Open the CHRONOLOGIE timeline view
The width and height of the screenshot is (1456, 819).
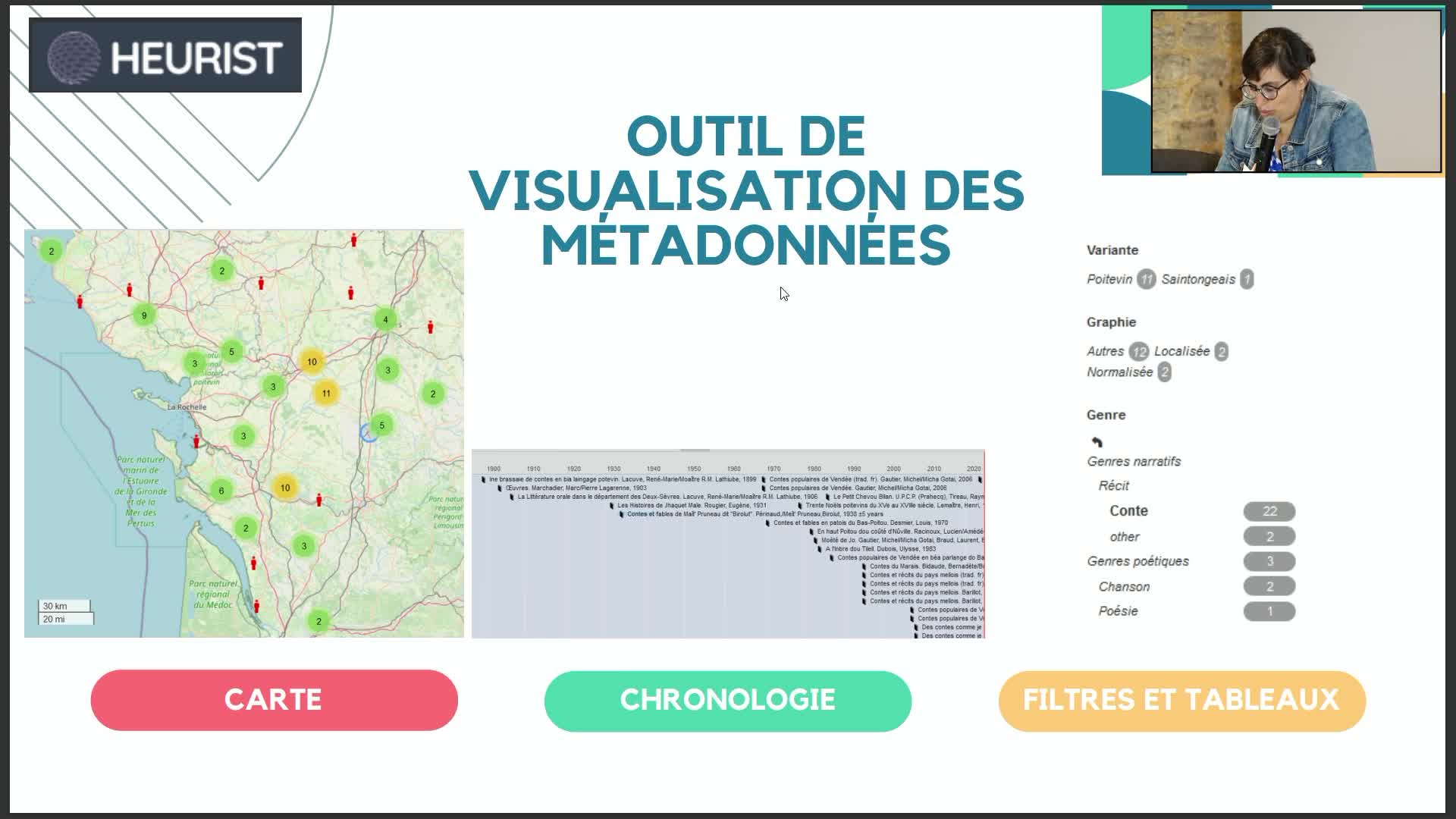728,700
